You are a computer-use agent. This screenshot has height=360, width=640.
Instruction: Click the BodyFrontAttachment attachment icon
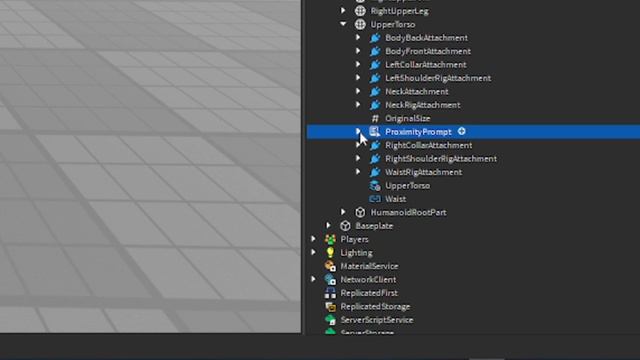click(x=375, y=51)
